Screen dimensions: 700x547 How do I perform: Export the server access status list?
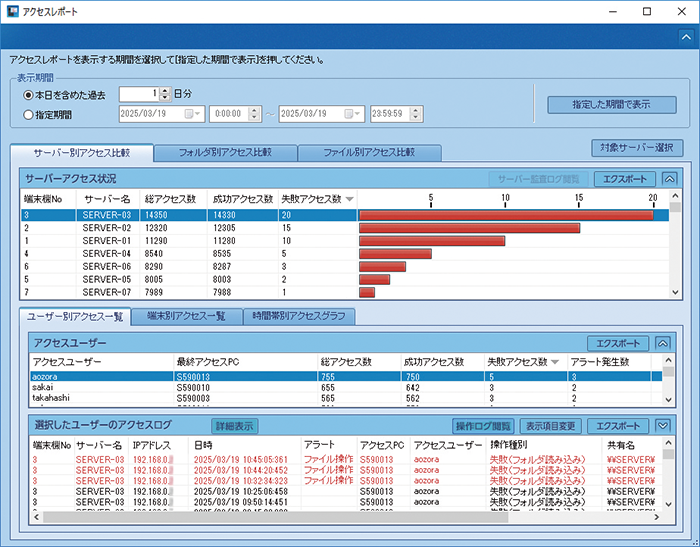(625, 179)
